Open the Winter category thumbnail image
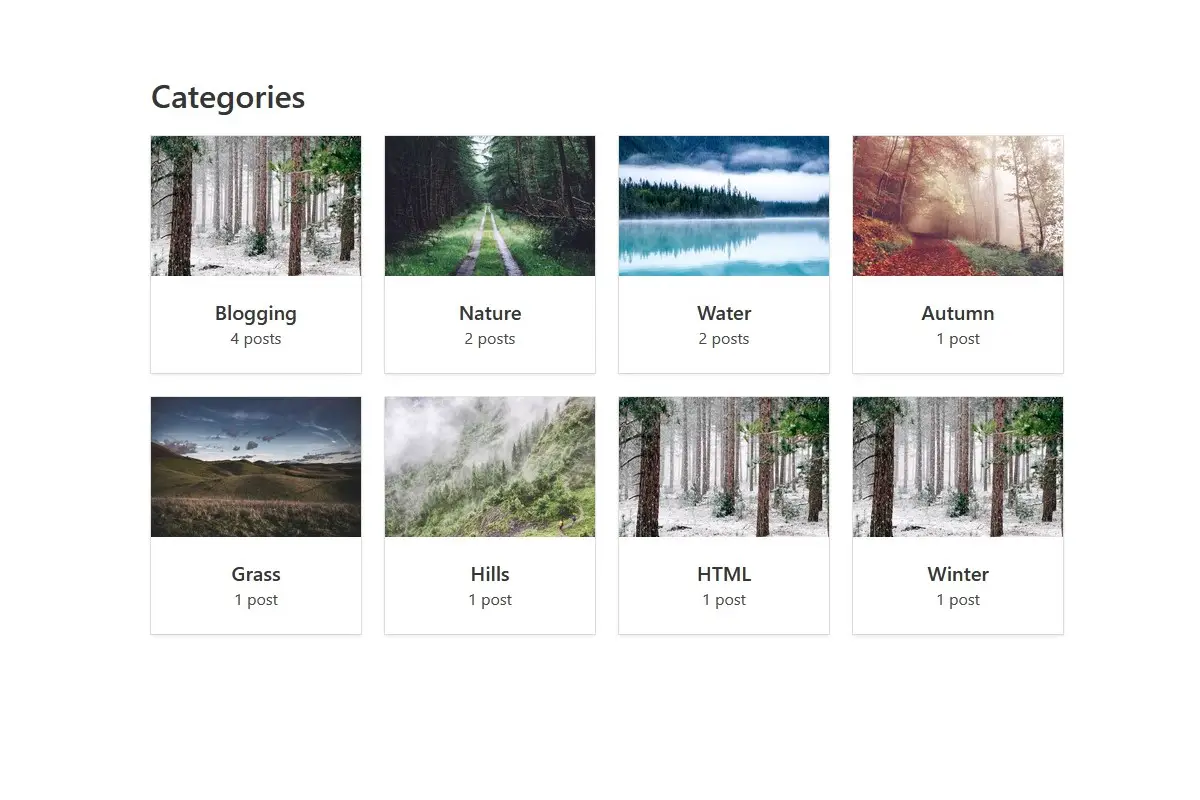1200x800 pixels. 958,467
